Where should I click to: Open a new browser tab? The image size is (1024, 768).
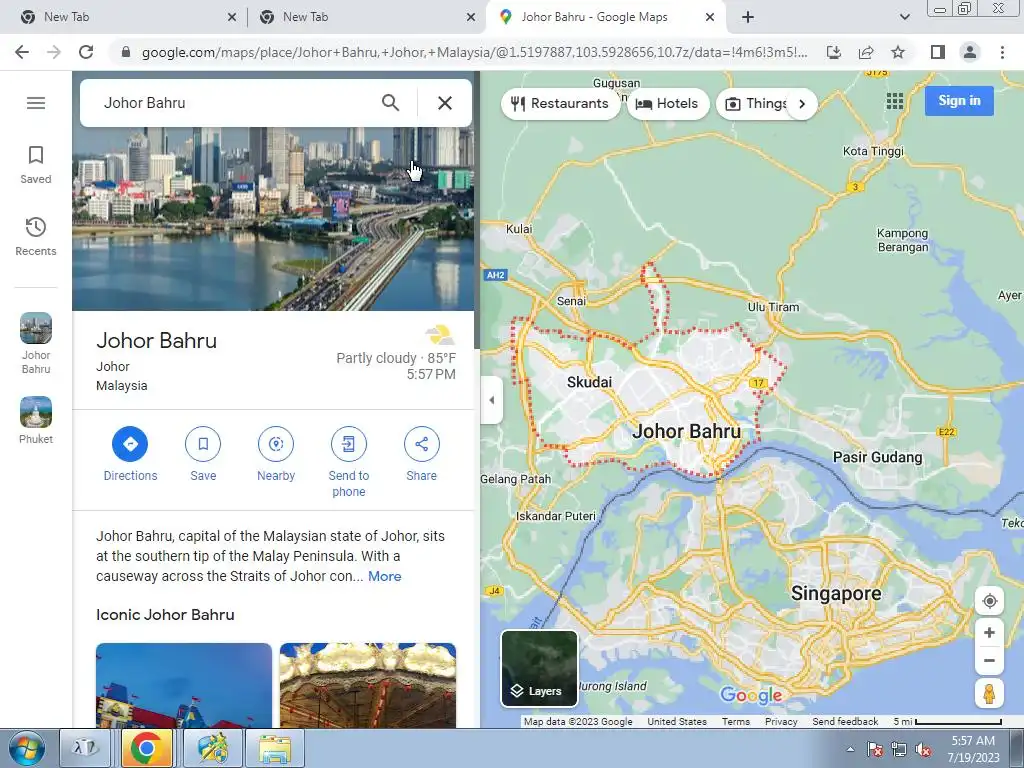click(748, 18)
